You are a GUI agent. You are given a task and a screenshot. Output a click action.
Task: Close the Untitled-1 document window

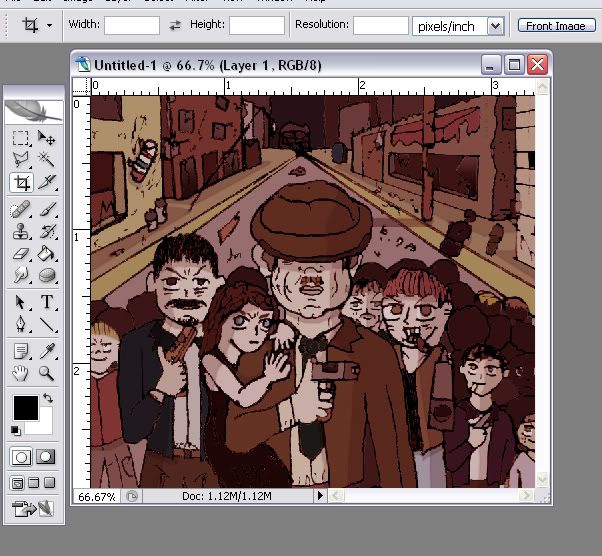[x=538, y=65]
